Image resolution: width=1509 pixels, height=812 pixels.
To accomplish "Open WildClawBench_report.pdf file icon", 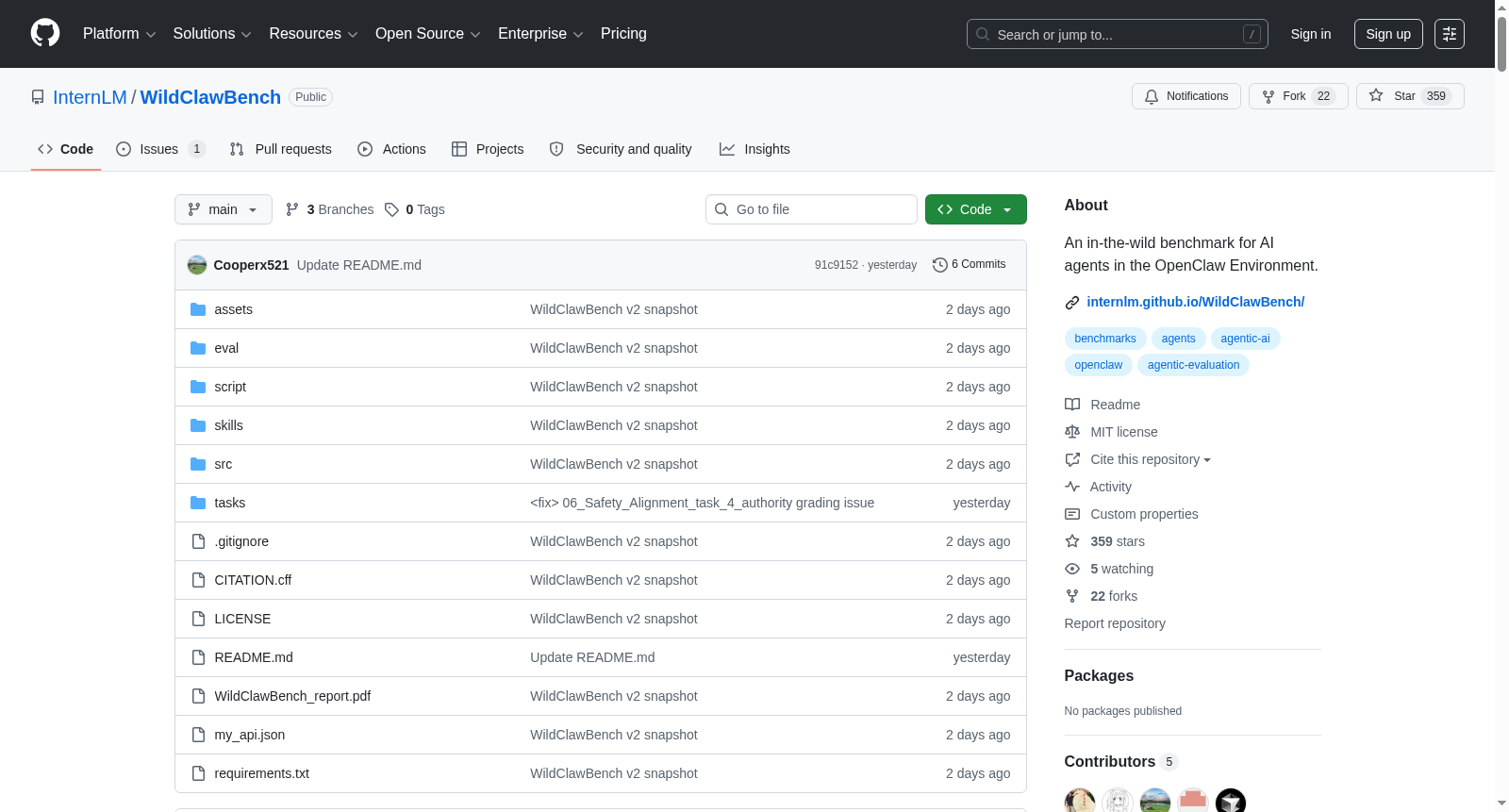I will point(198,696).
